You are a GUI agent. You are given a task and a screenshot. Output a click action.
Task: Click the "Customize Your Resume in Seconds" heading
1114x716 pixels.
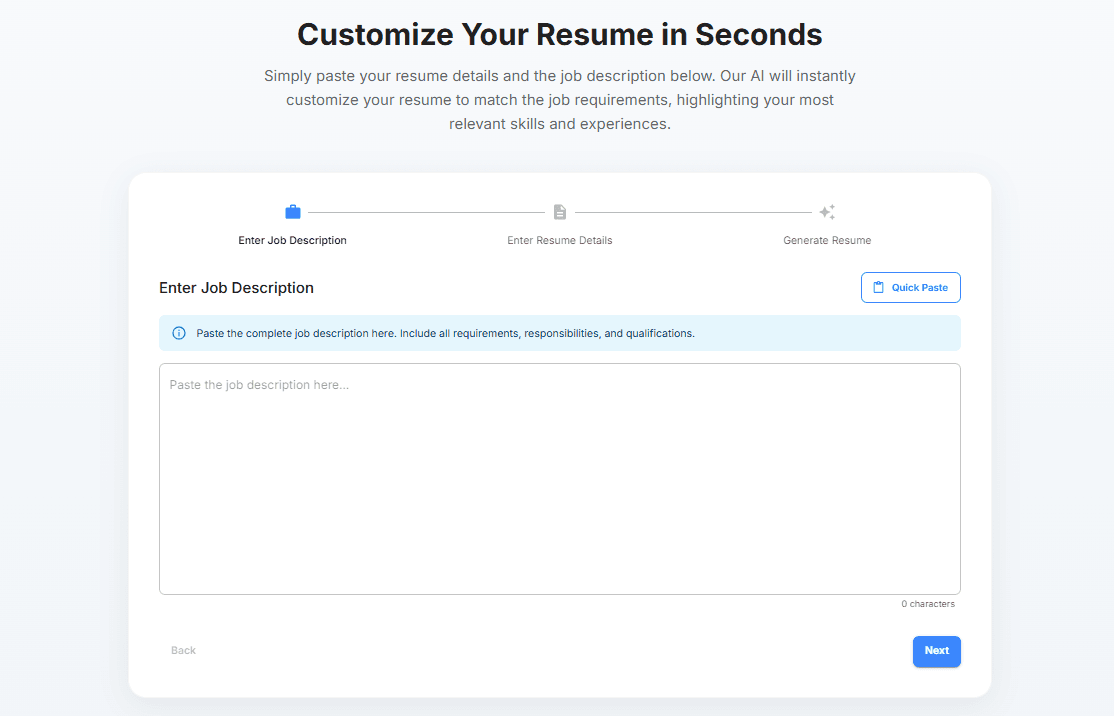(559, 35)
